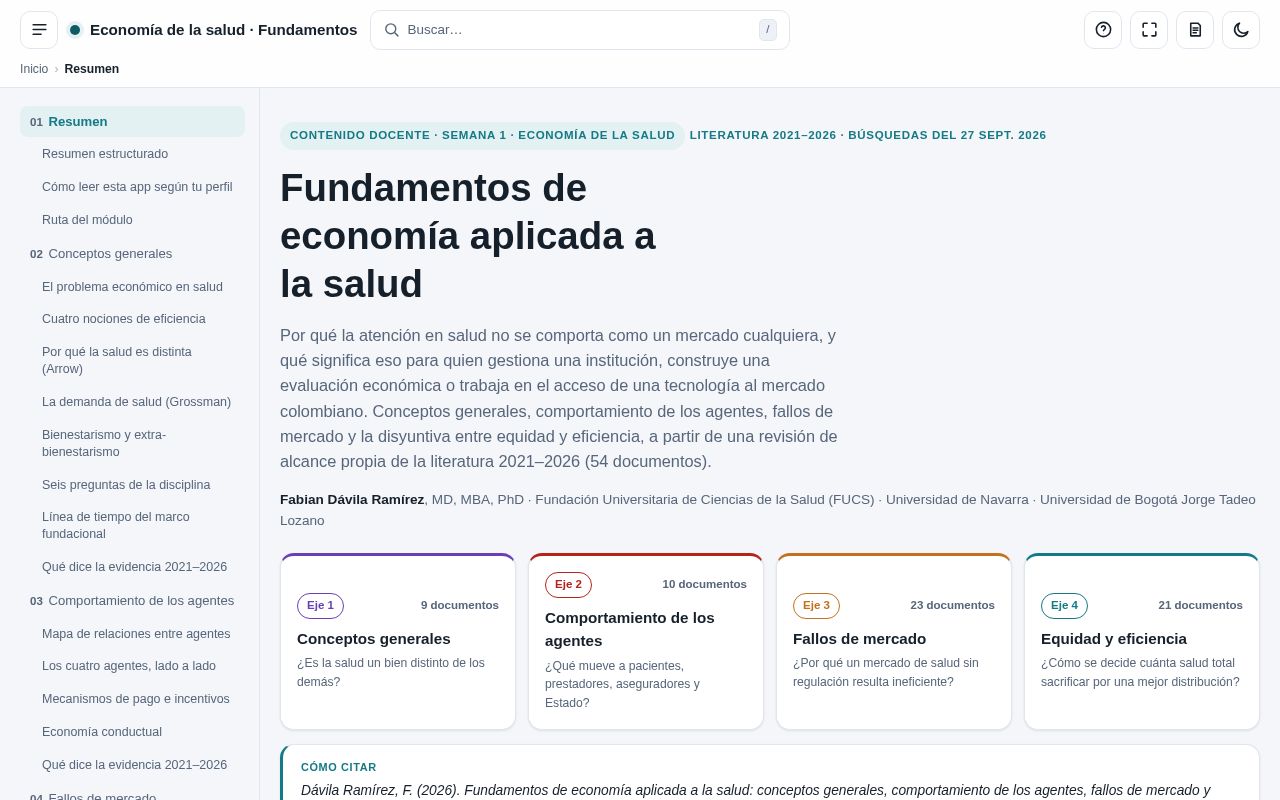Click the slash shortcut key badge
Image resolution: width=1280 pixels, height=800 pixels.
[768, 30]
